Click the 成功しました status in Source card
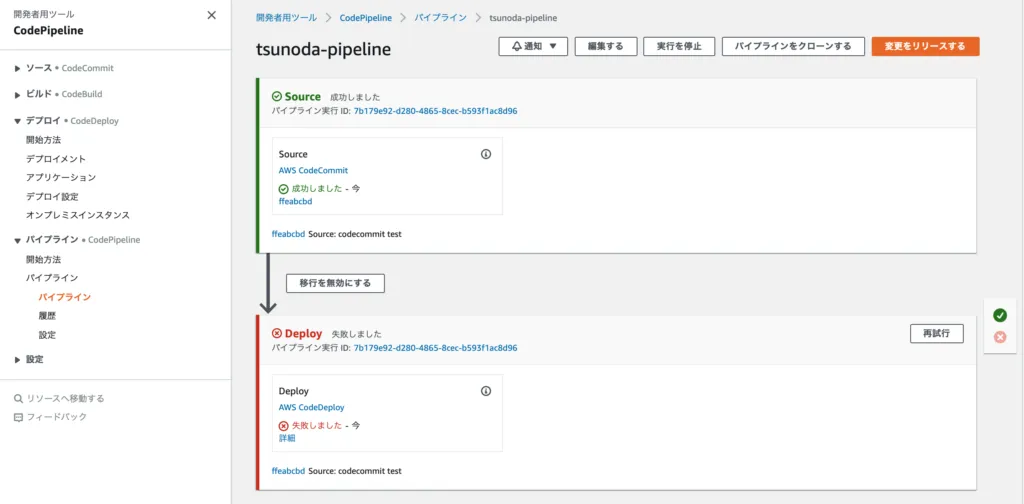 pyautogui.click(x=316, y=188)
